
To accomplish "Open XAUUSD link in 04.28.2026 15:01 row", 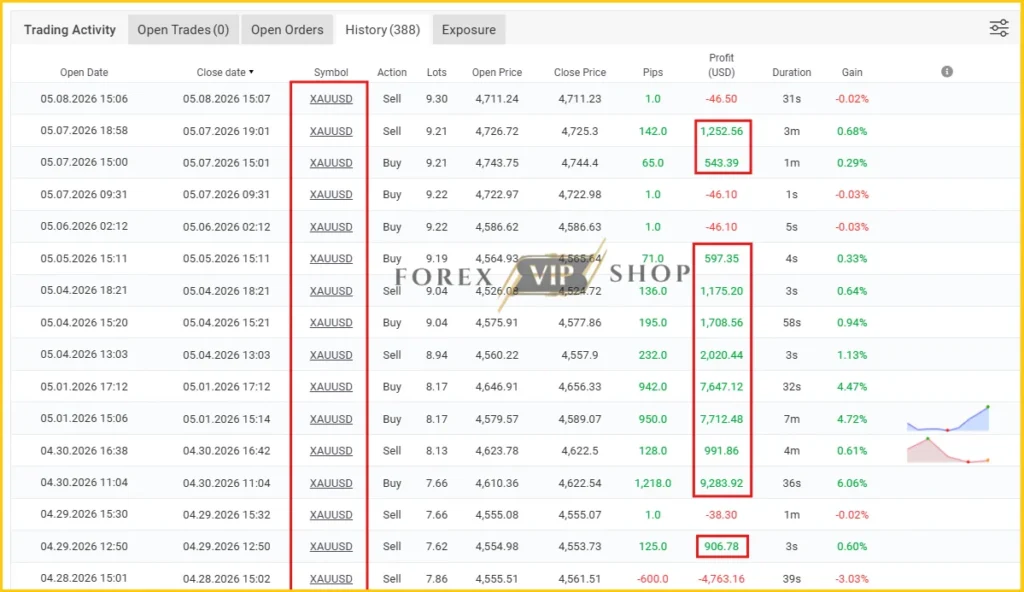I will coord(331,579).
